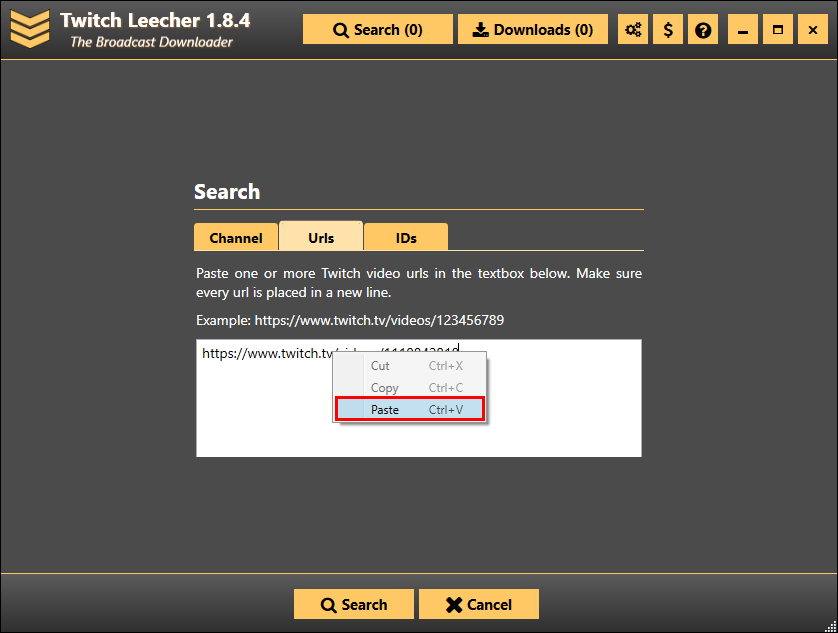838x633 pixels.
Task: Open the help question mark icon
Action: click(x=703, y=29)
